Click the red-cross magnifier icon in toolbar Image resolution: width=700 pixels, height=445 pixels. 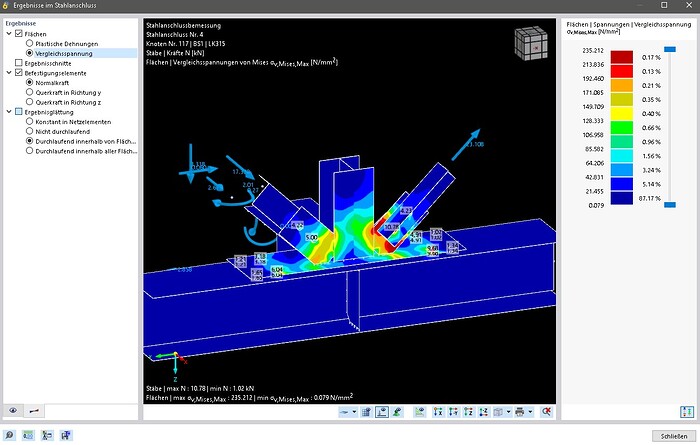coord(546,412)
